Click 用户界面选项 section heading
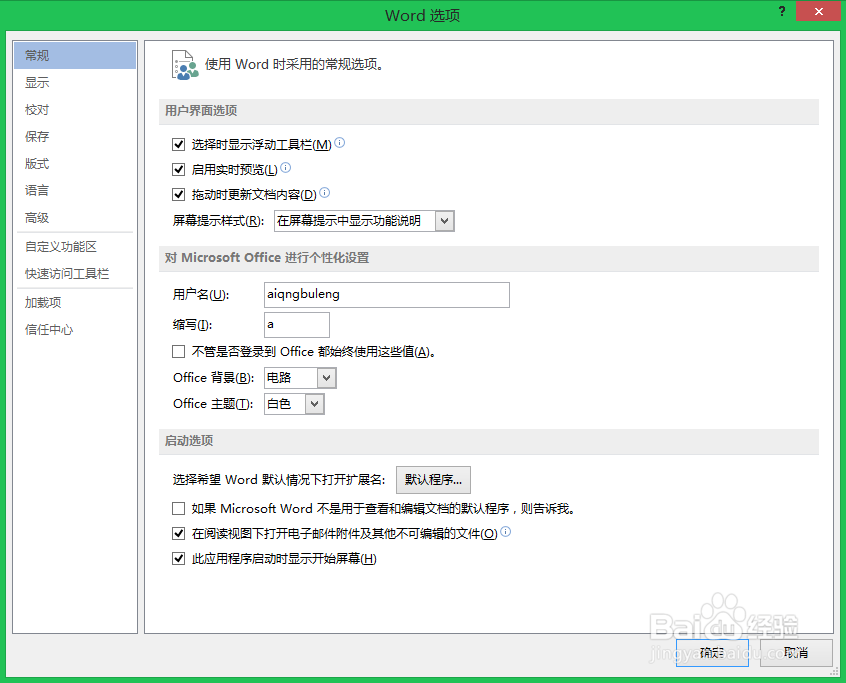The width and height of the screenshot is (846, 683). 201,111
